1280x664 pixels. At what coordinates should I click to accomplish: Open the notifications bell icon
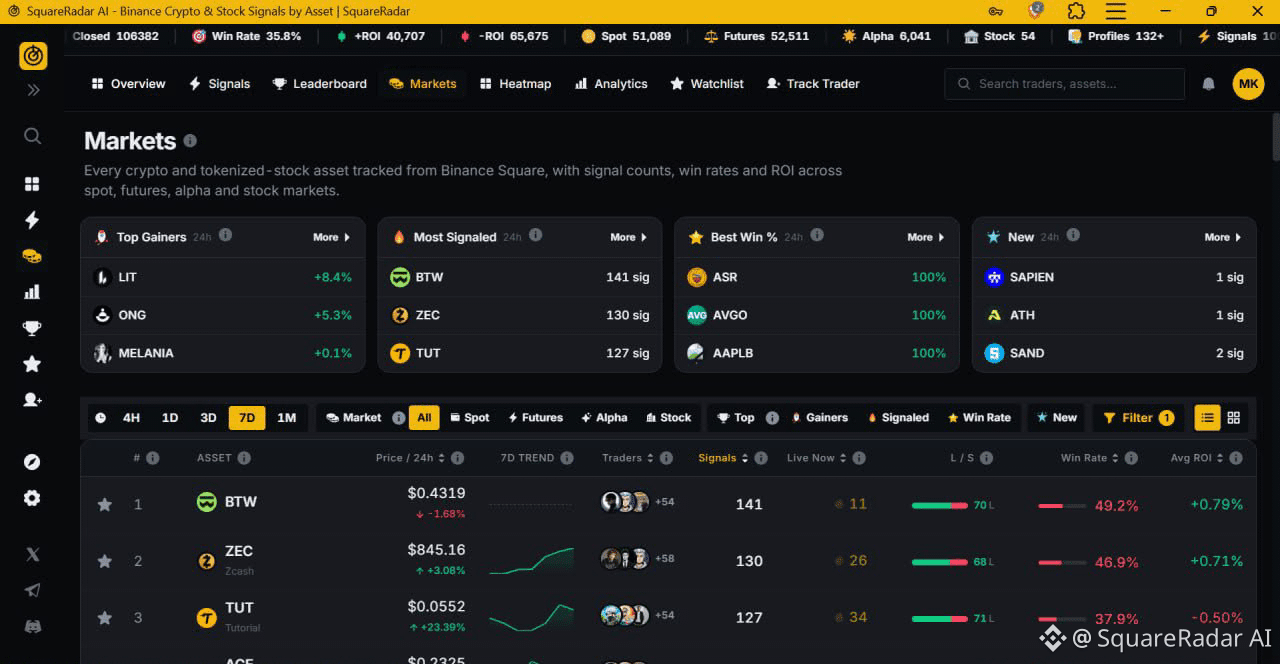(1208, 84)
